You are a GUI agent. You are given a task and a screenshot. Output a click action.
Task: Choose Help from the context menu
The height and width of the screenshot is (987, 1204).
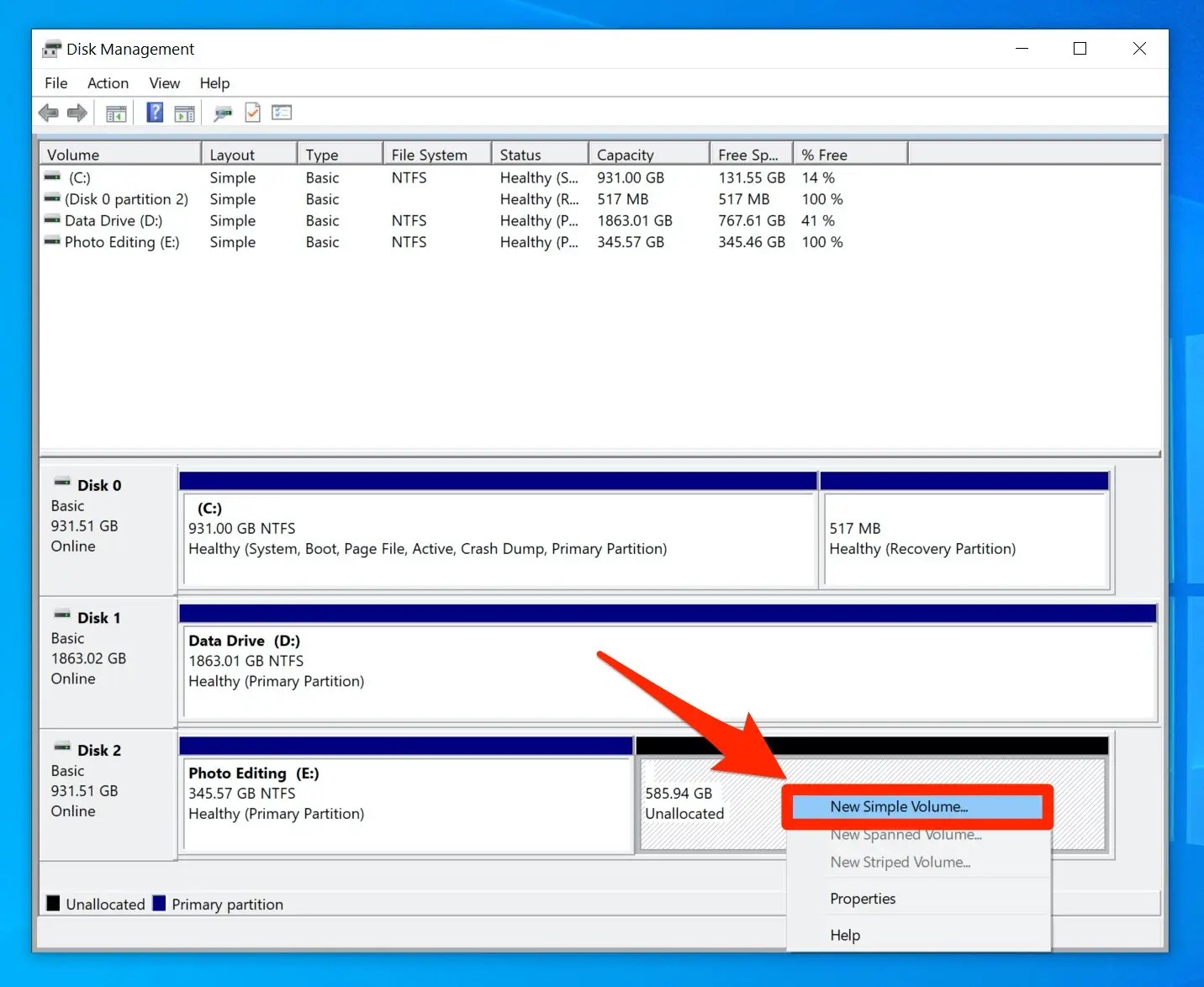918,935
